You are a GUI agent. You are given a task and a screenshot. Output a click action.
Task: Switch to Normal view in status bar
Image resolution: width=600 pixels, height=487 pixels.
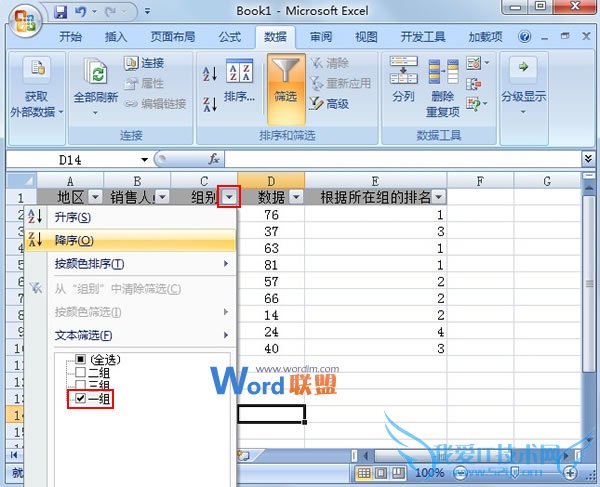click(x=363, y=473)
